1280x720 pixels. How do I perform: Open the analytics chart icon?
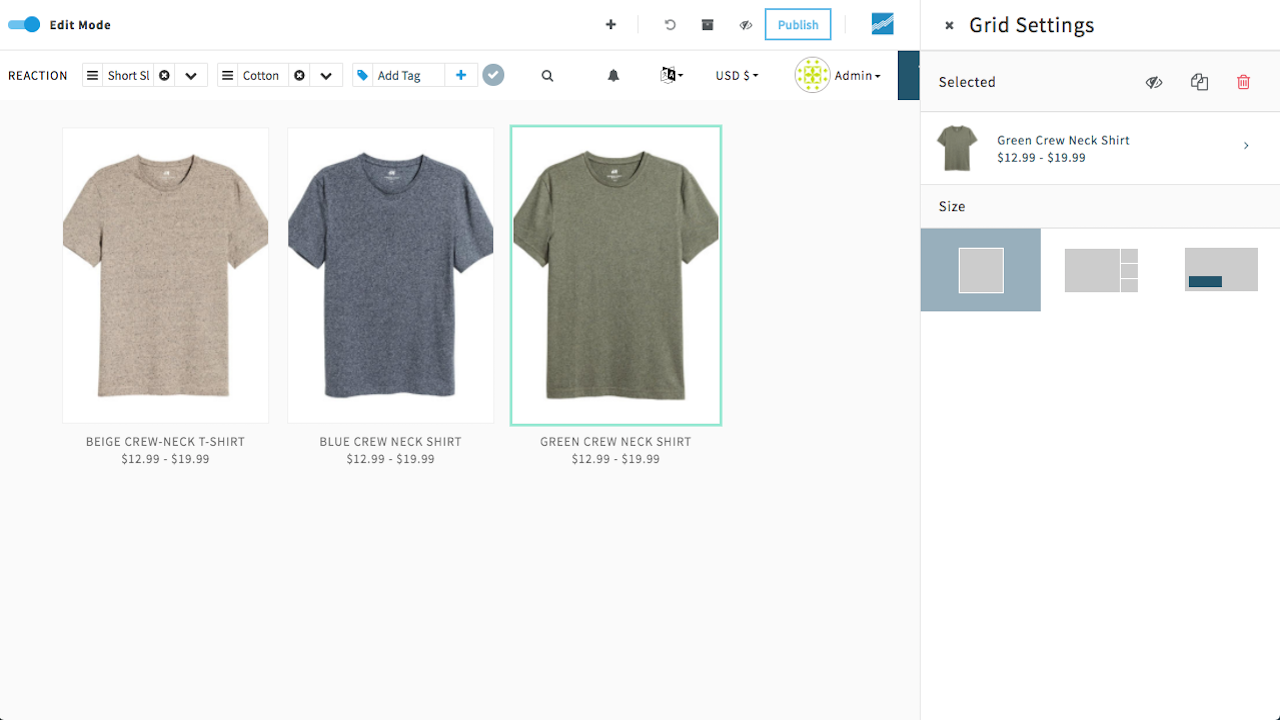click(x=882, y=25)
